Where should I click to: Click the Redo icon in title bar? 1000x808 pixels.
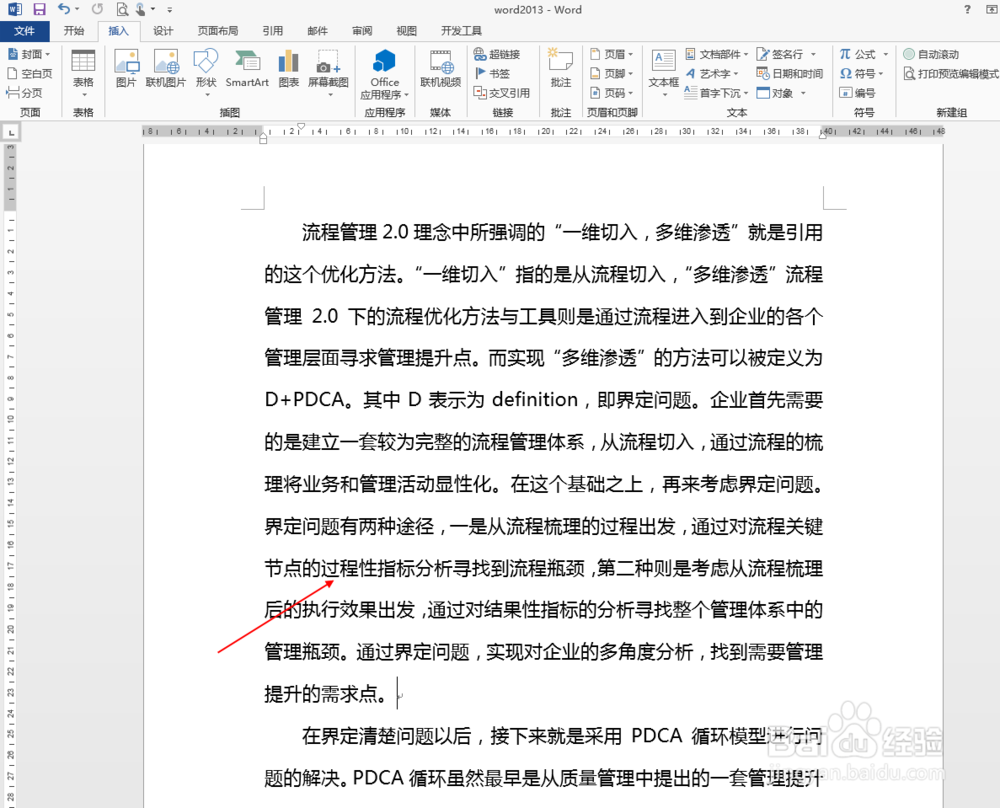(97, 9)
